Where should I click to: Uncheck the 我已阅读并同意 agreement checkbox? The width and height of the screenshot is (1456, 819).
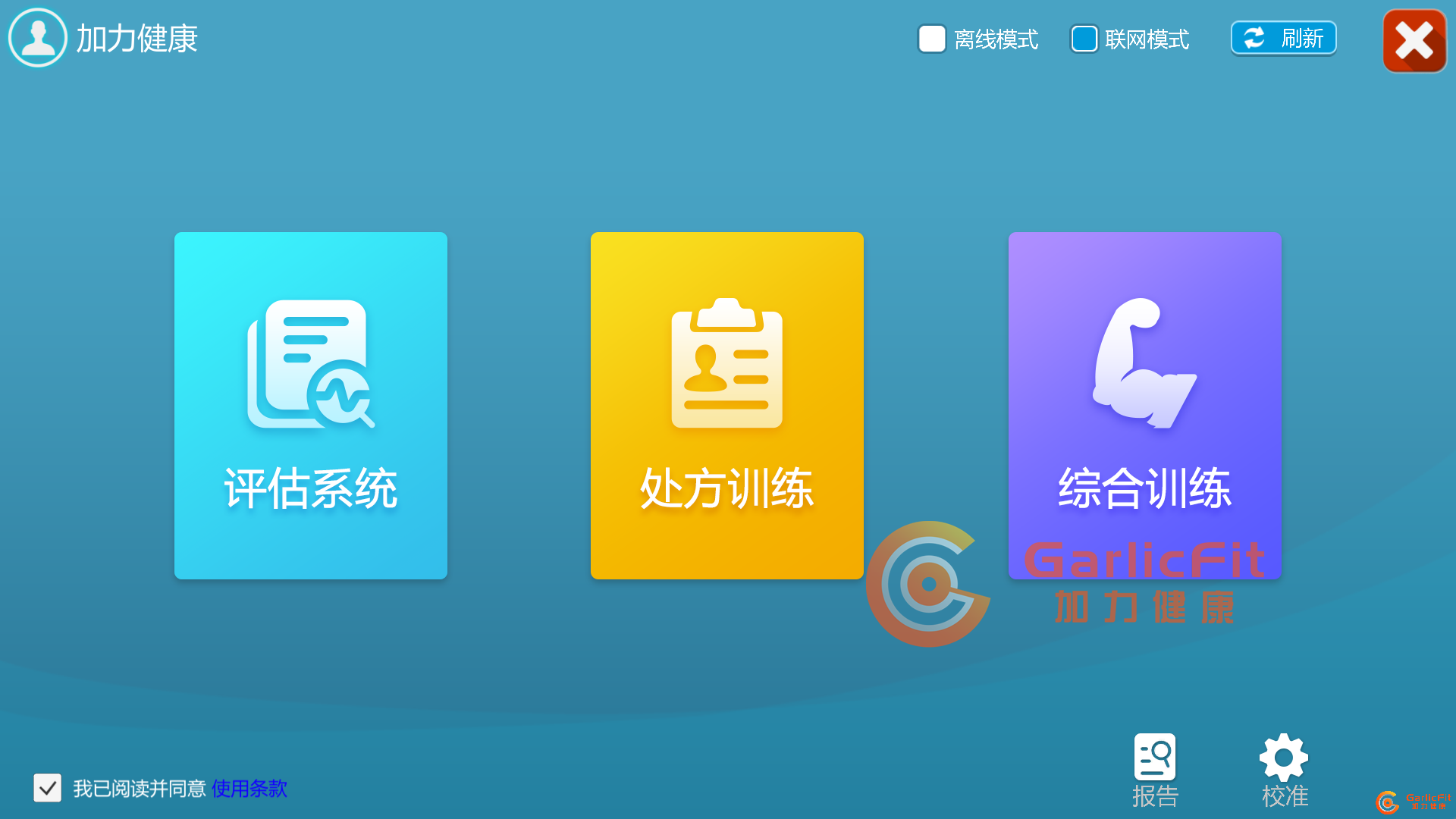tap(47, 788)
